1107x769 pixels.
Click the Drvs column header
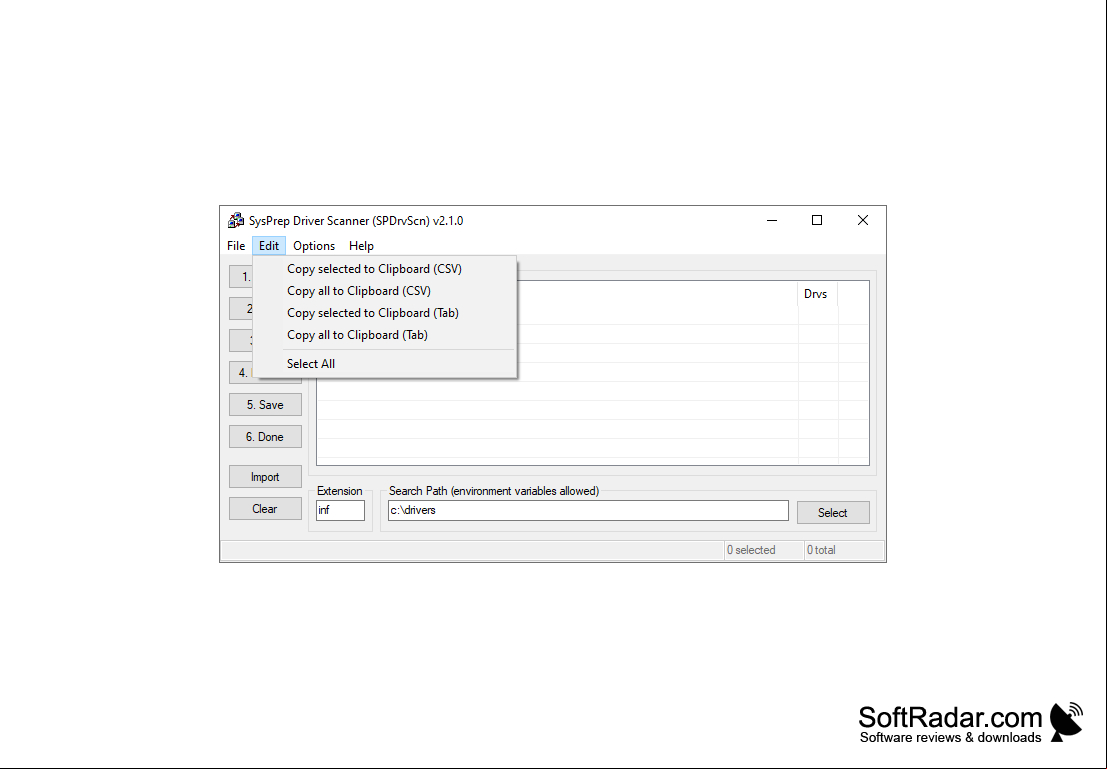pyautogui.click(x=818, y=294)
